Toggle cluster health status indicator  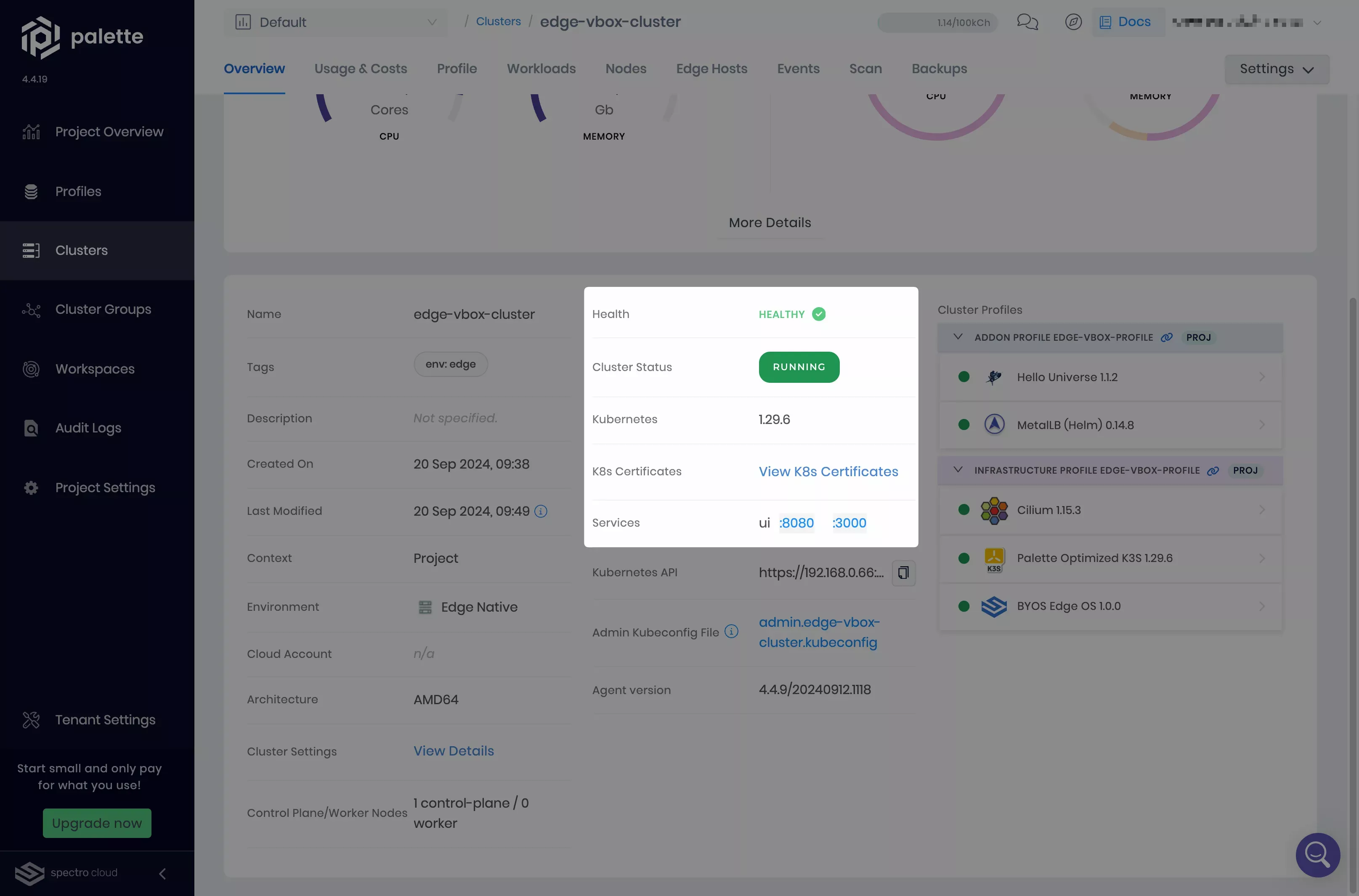click(819, 314)
